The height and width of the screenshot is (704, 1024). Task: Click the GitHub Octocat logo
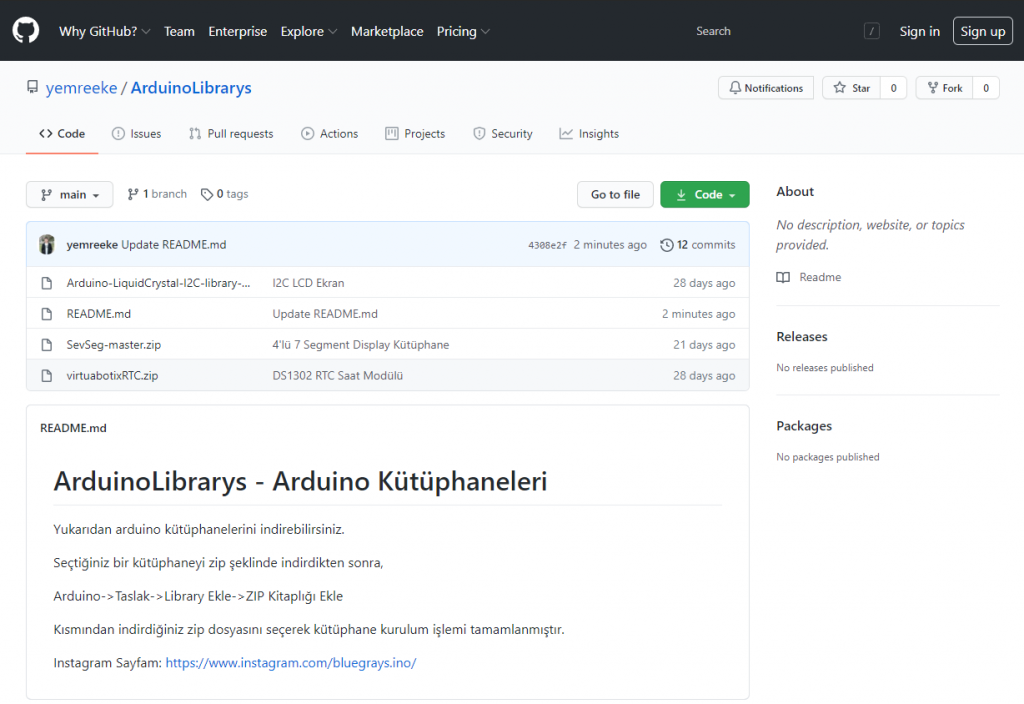click(x=25, y=30)
